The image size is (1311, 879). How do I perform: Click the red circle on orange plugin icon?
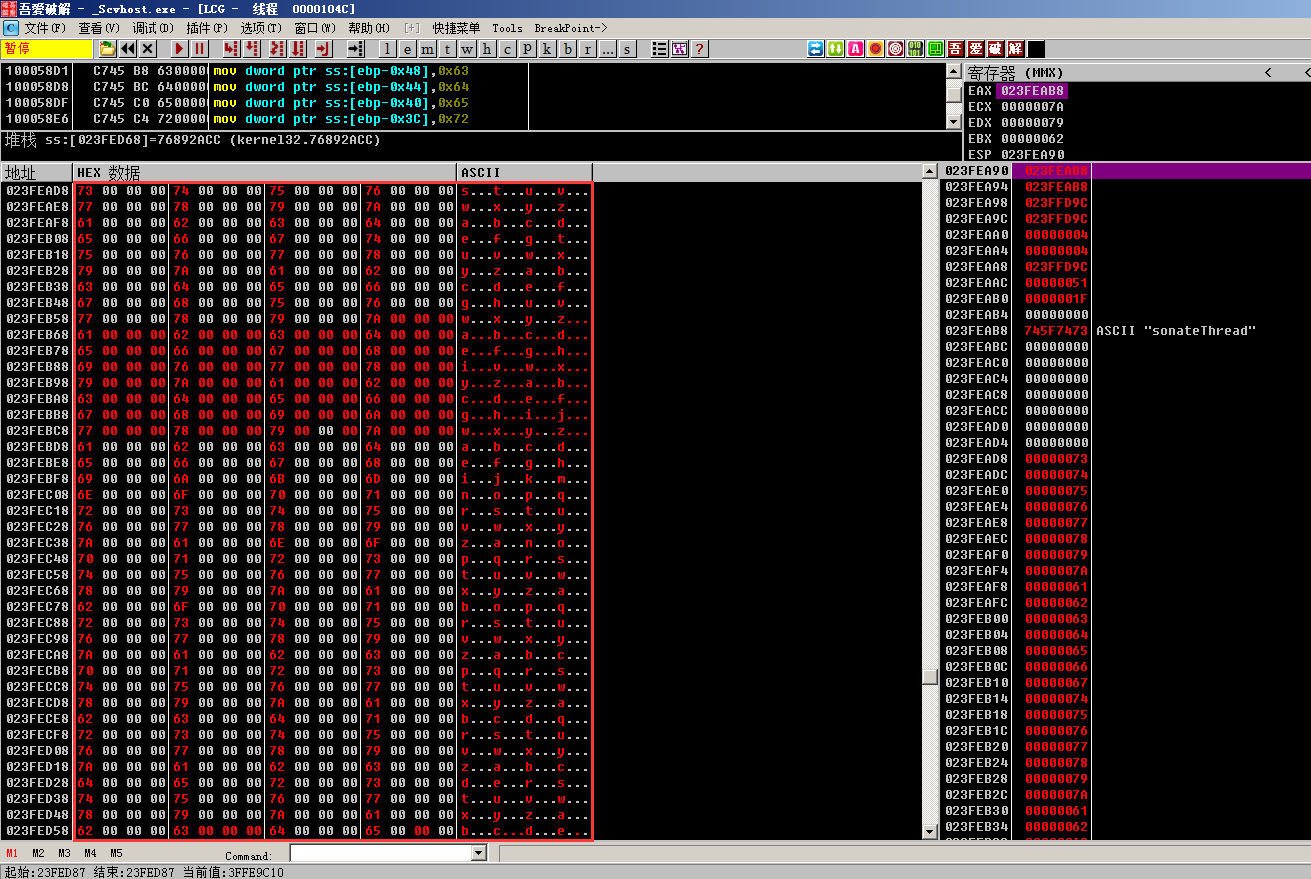click(876, 49)
